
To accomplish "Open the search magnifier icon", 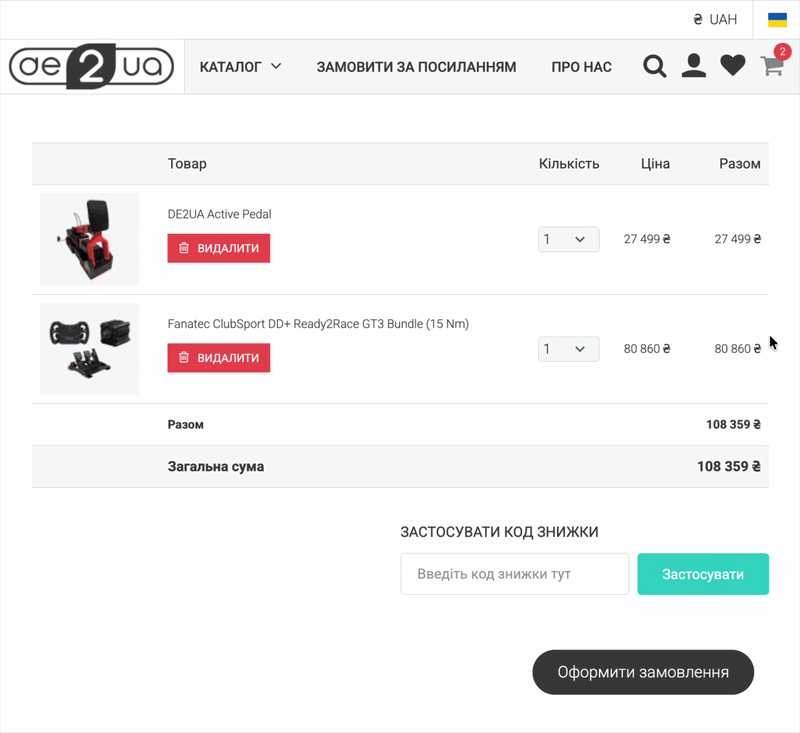I will tap(654, 67).
